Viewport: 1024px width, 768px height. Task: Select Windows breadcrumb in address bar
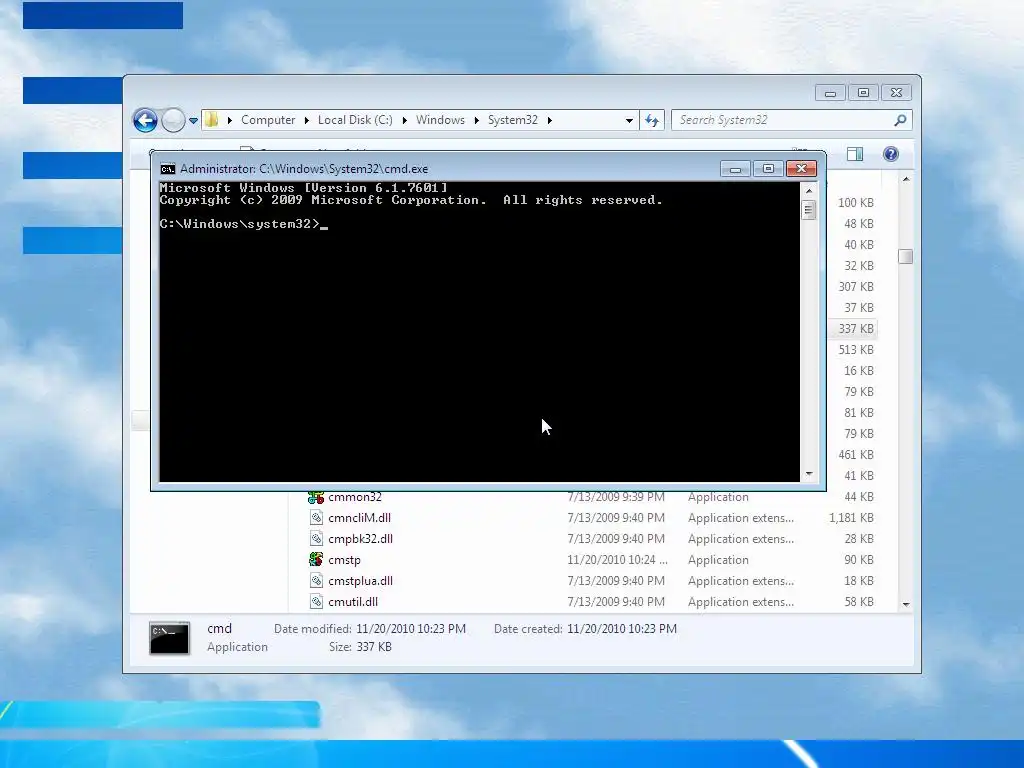tap(440, 120)
